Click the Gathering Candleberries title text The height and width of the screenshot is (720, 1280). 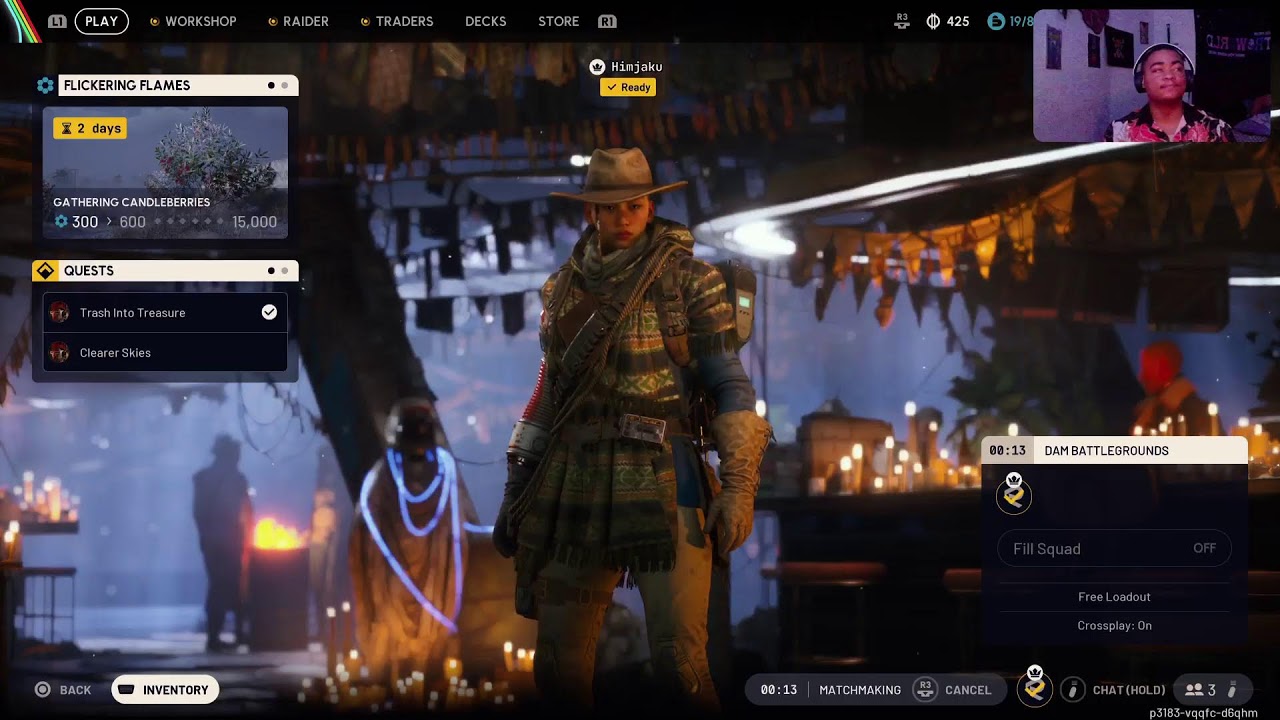[x=131, y=202]
